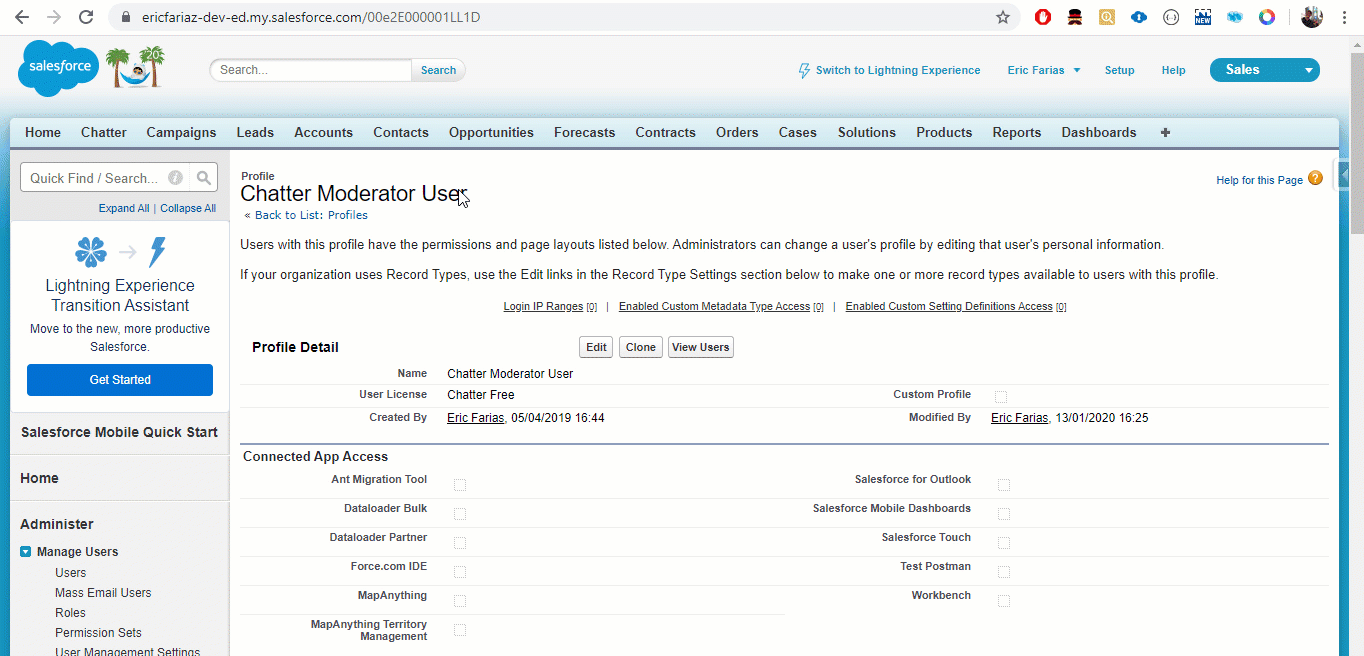Image resolution: width=1364 pixels, height=656 pixels.
Task: Toggle Custom Profile checkbox
Action: click(x=1001, y=397)
